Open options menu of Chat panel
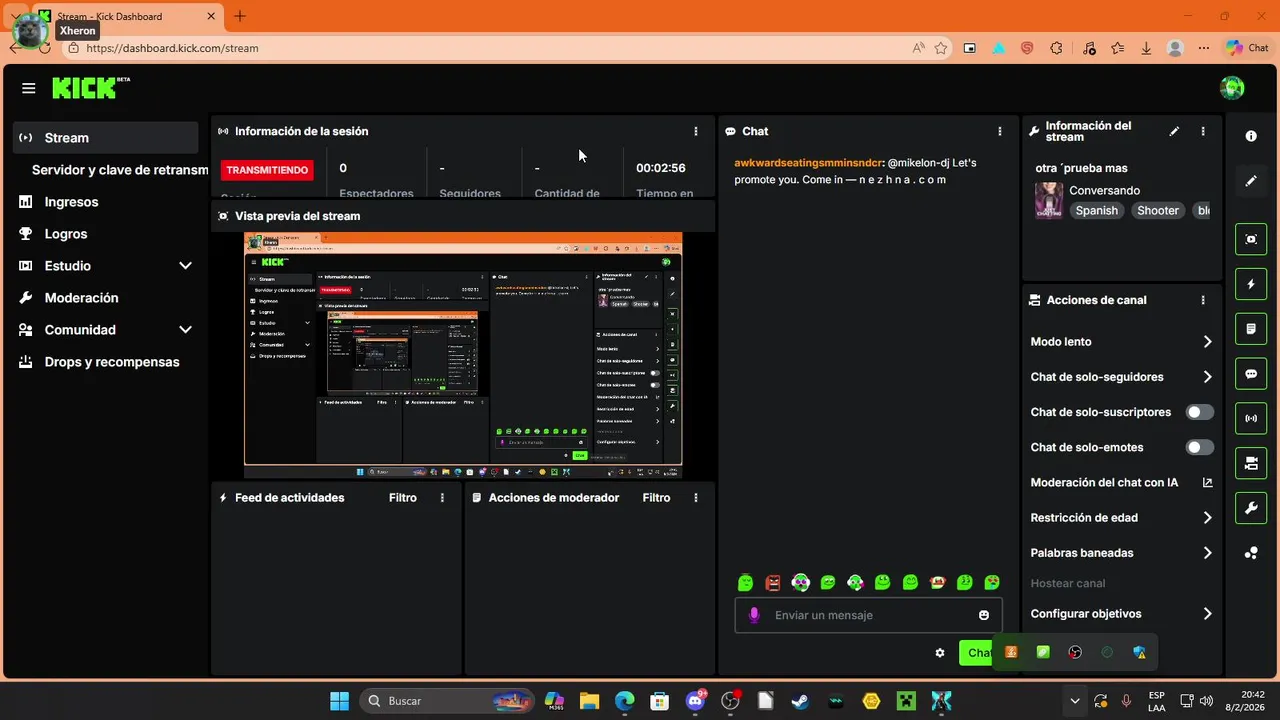The width and height of the screenshot is (1280, 720). [x=999, y=131]
